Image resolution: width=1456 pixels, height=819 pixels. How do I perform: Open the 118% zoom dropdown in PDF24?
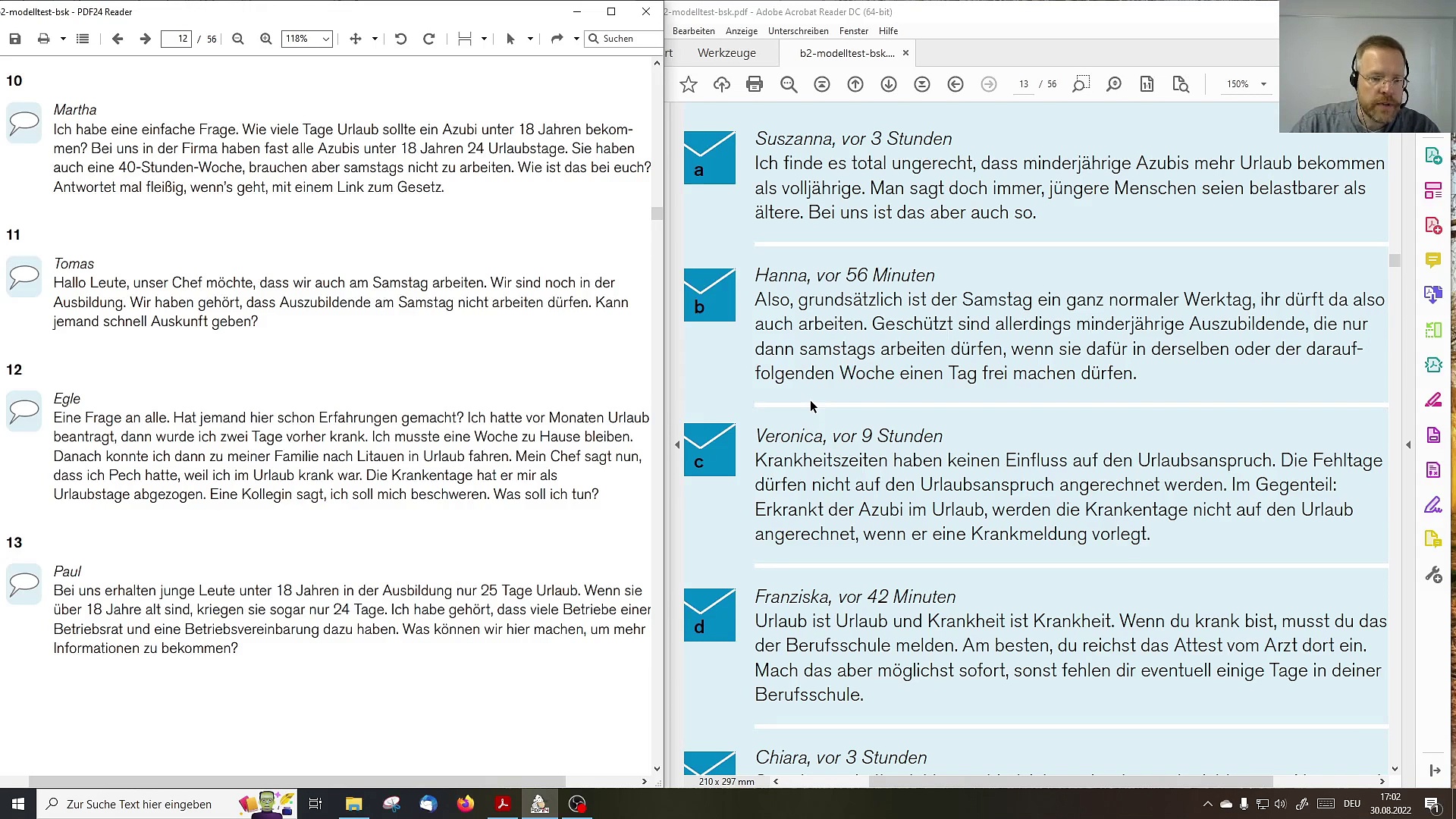pyautogui.click(x=306, y=39)
